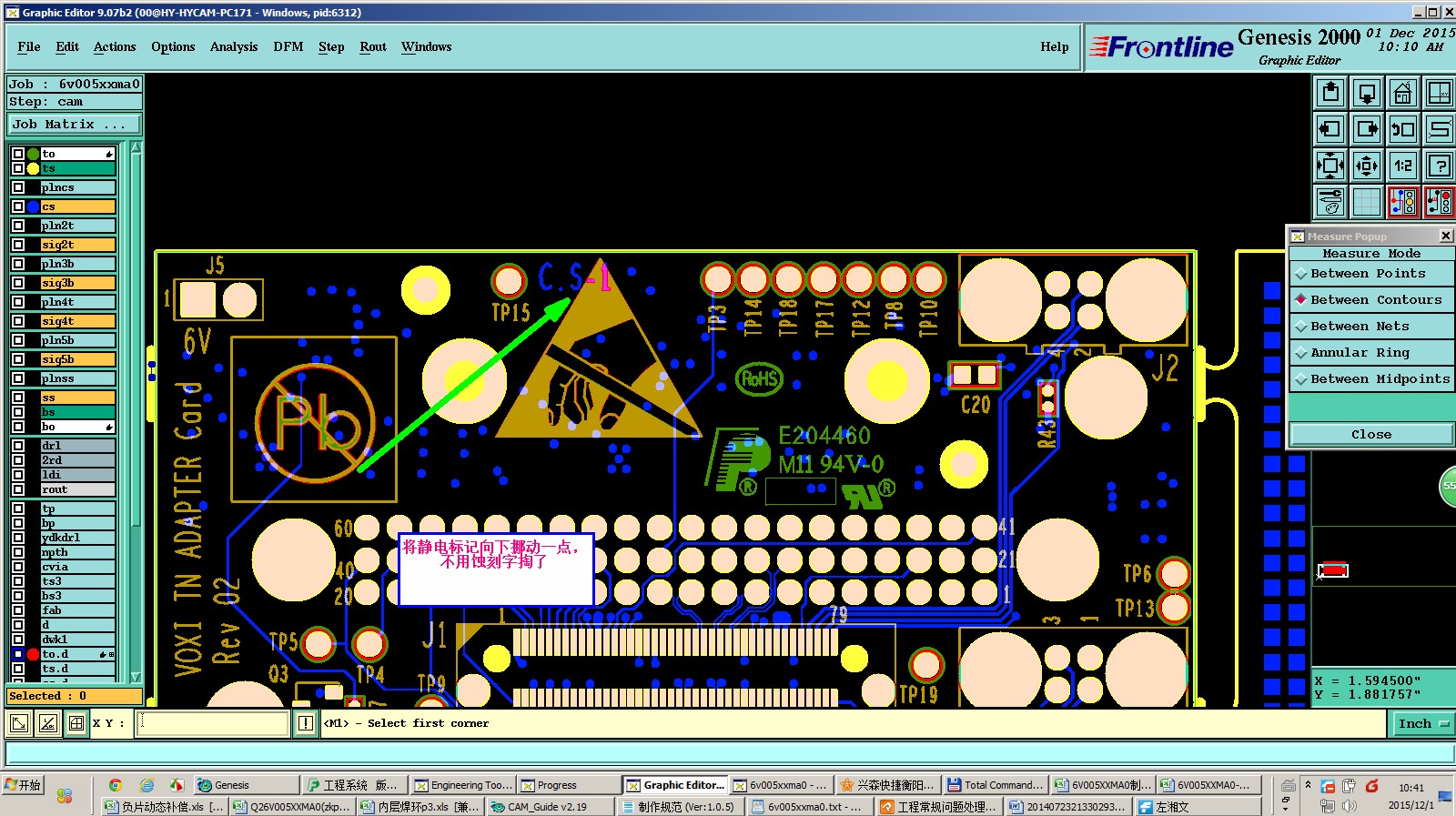Select Between Midpoints measure mode
The image size is (1456, 816).
click(1372, 379)
